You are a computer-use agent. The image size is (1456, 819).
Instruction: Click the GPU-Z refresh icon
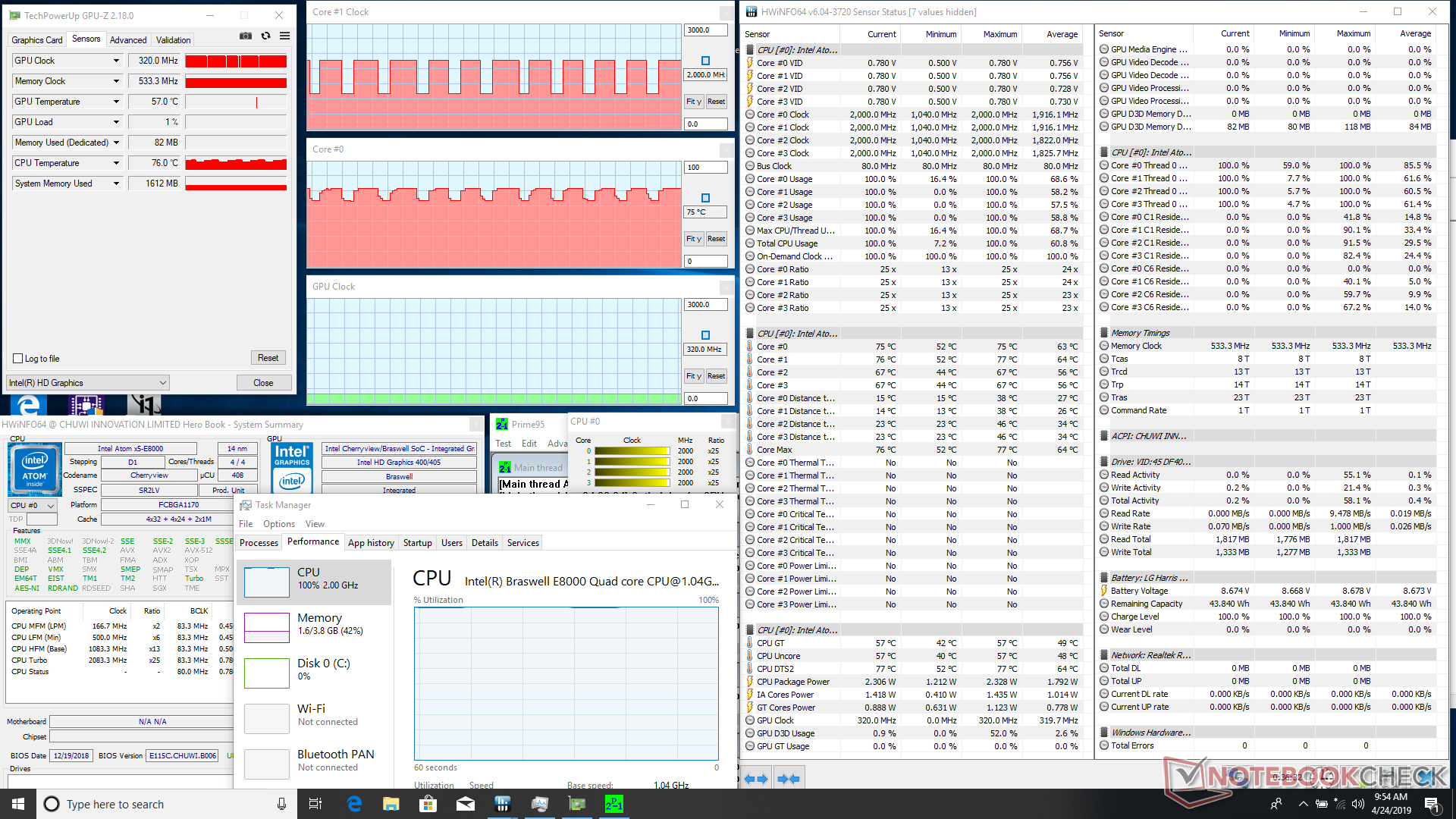pyautogui.click(x=265, y=36)
